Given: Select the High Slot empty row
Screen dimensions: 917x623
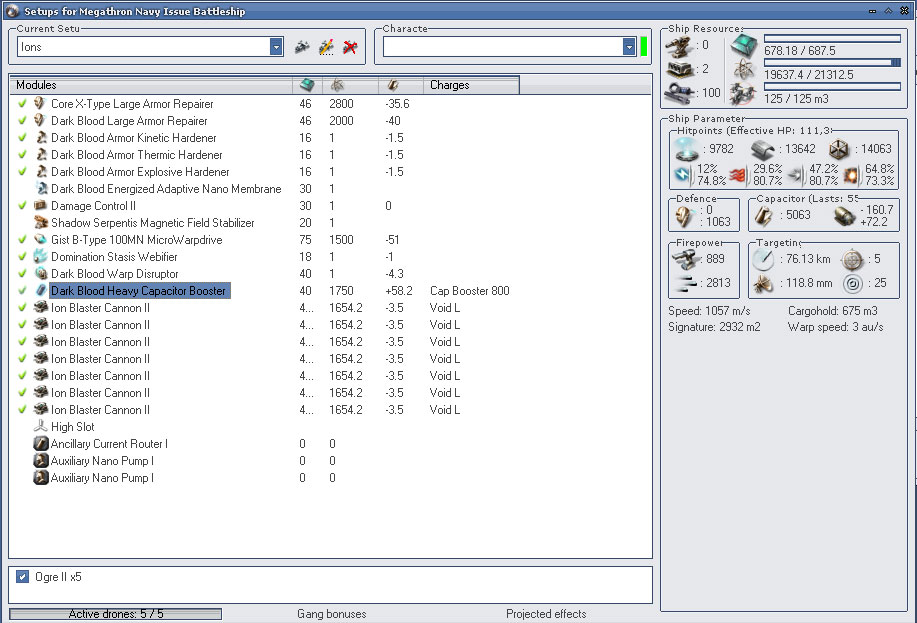Looking at the screenshot, I should (330, 427).
